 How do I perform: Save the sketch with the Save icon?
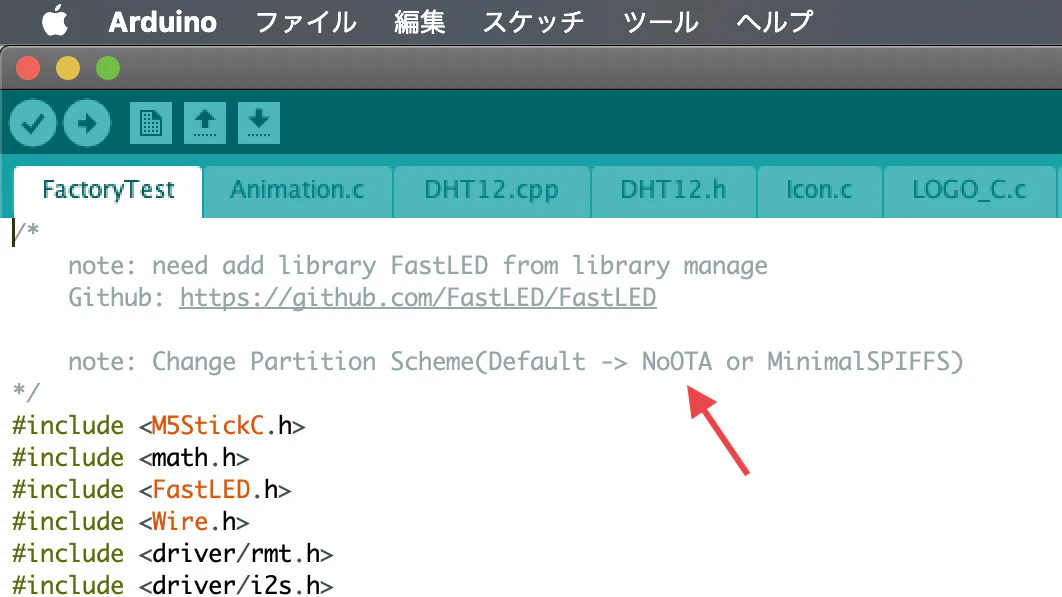click(x=259, y=123)
